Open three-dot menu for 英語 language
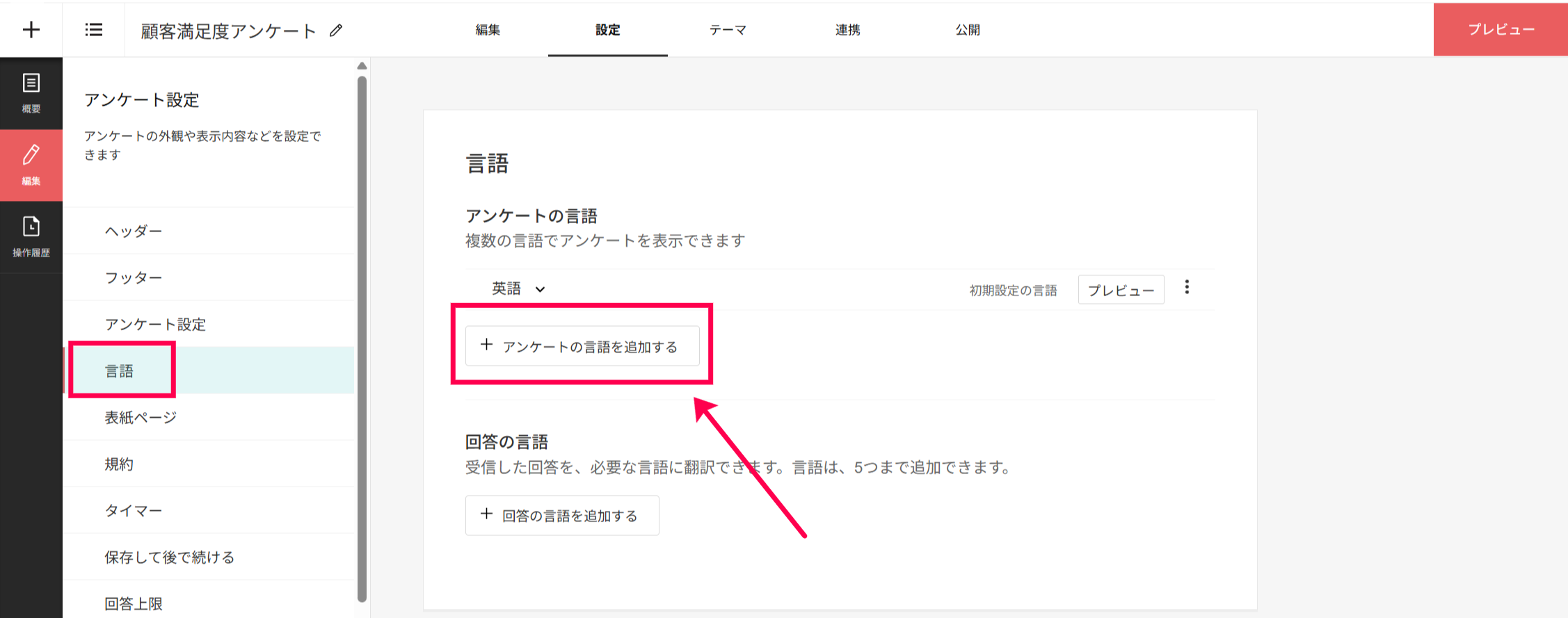Viewport: 1568px width, 618px height. [1187, 288]
